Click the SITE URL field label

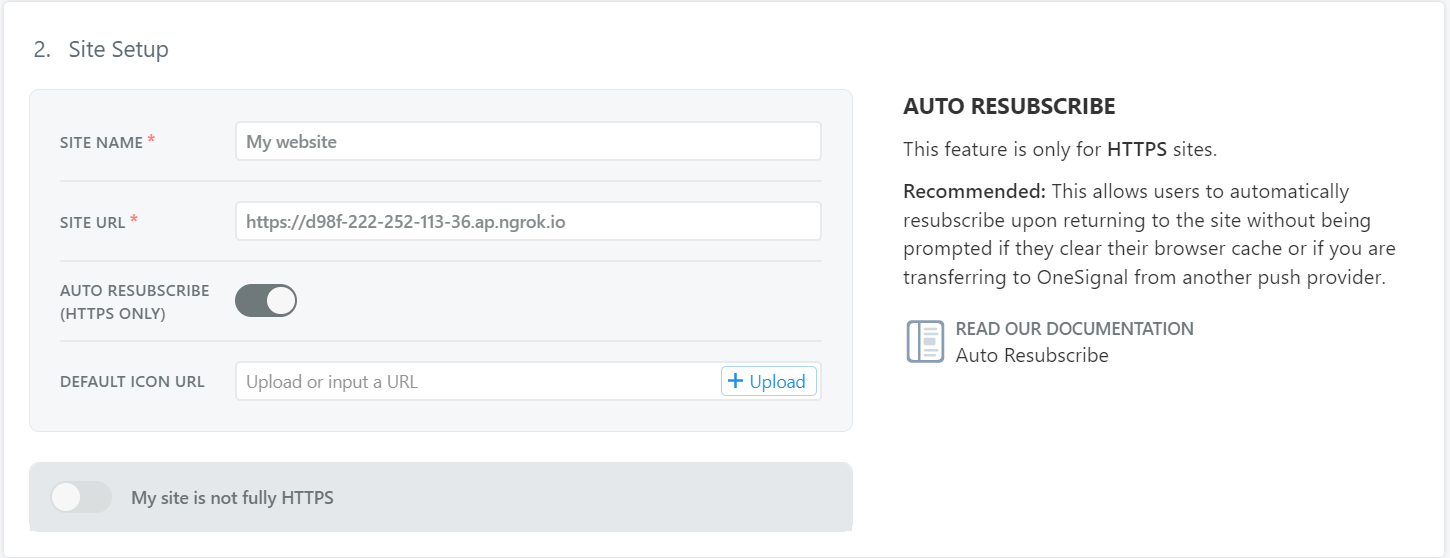pyautogui.click(x=92, y=223)
